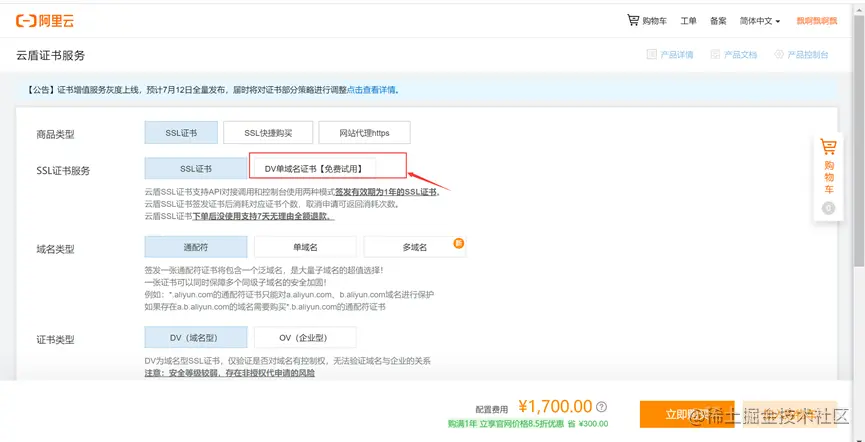Choose SSL证书 under SSL证书服务
Screen dimensions: 865x442
coord(196,168)
